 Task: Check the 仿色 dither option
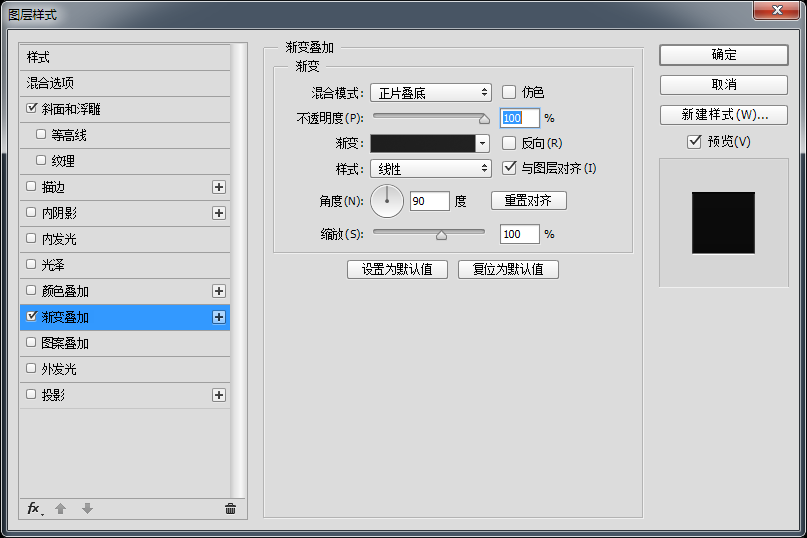[508, 92]
